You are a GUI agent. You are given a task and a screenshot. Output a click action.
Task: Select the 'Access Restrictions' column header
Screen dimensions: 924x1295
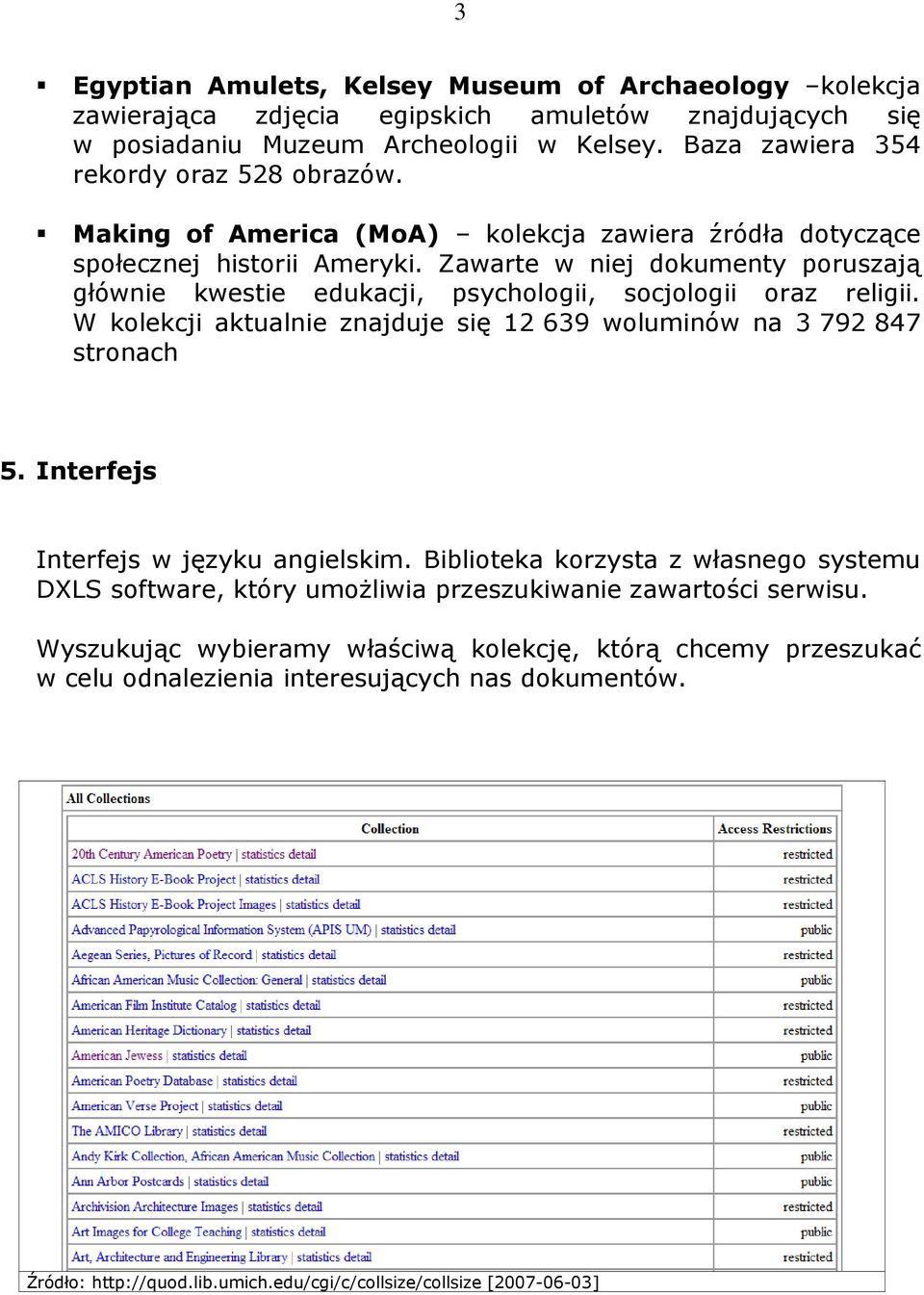(x=775, y=829)
